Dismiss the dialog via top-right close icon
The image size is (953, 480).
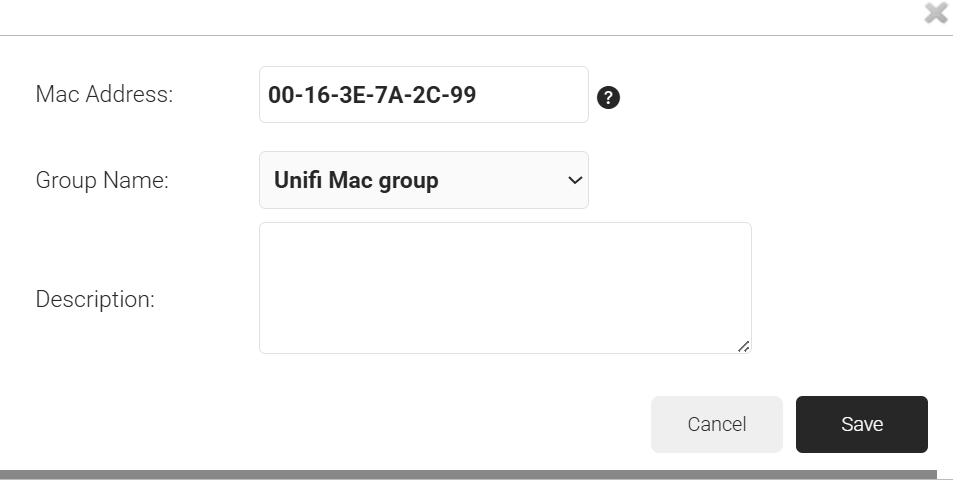pyautogui.click(x=936, y=13)
